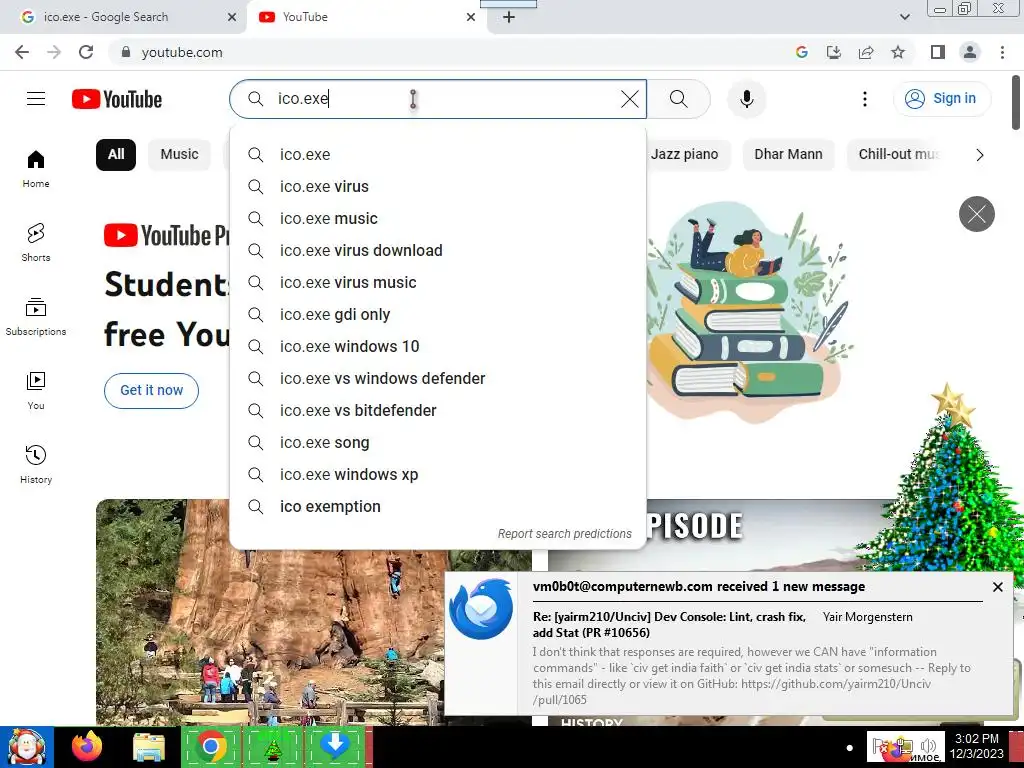Choose first suggestion 'ico.exe'
Screen dimensions: 1024x768
438,155
